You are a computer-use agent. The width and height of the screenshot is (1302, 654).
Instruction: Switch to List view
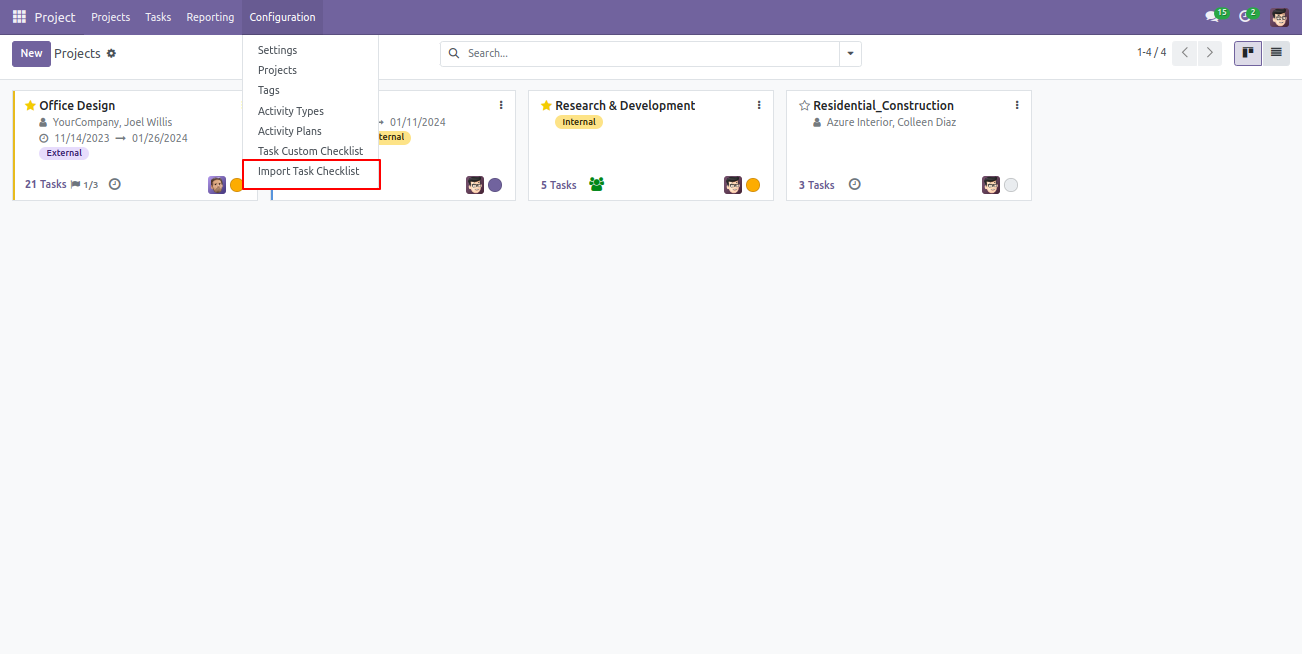[1276, 53]
